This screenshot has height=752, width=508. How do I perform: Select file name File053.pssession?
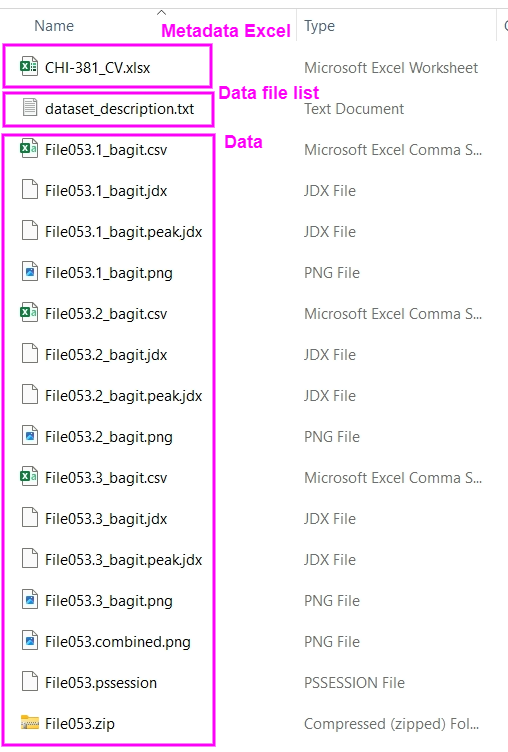101,683
